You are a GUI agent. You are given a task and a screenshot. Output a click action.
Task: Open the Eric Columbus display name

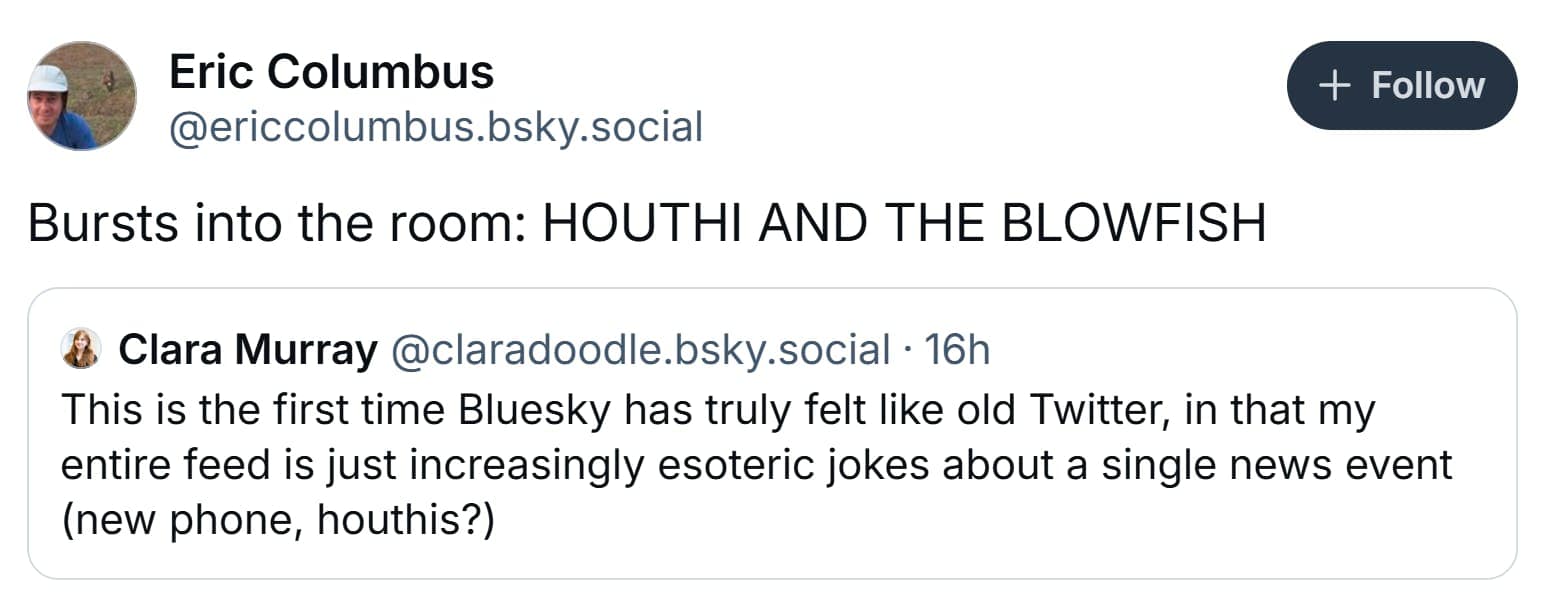click(331, 72)
